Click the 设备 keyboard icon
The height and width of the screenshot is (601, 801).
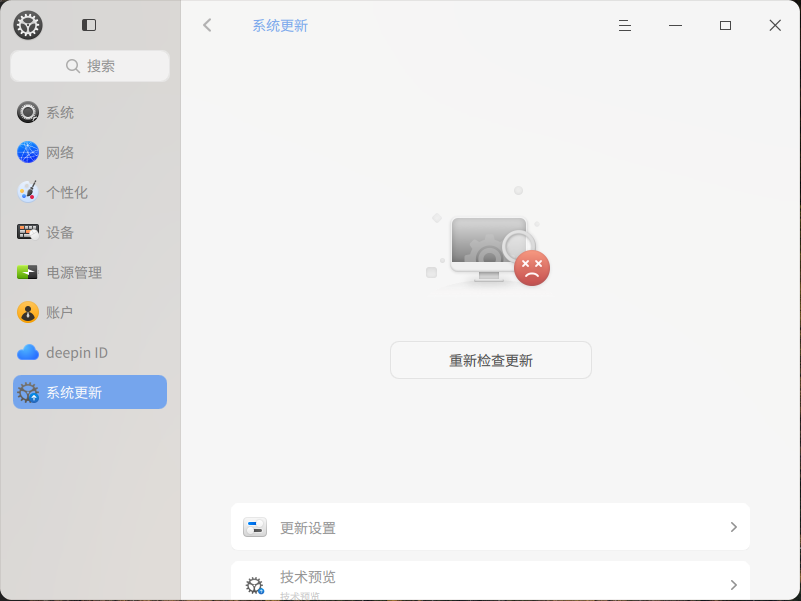click(x=28, y=232)
